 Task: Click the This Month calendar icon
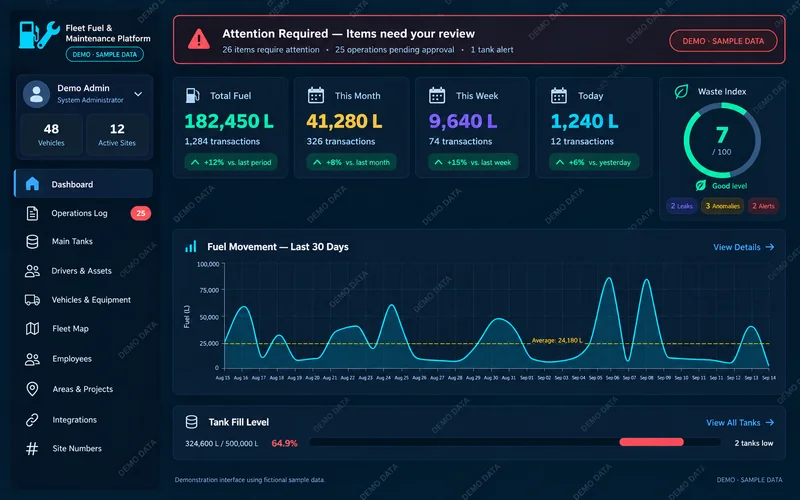[x=316, y=95]
